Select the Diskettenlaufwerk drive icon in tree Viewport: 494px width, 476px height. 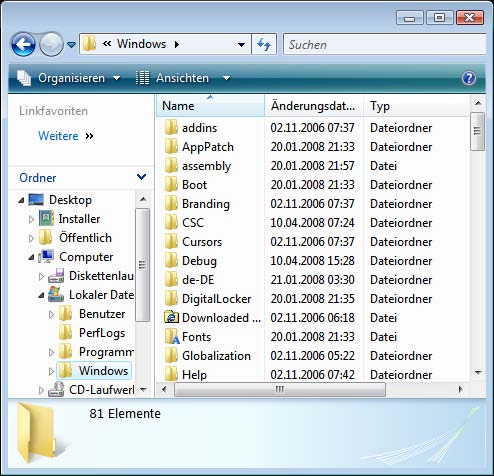tap(56, 276)
